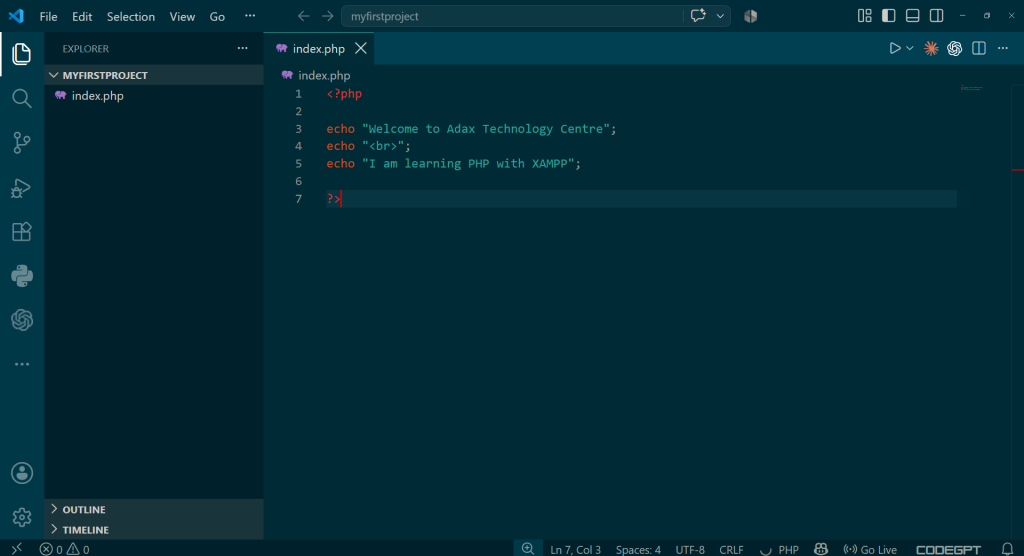1024x556 pixels.
Task: Open the ChatGPT view in activity bar
Action: (22, 320)
